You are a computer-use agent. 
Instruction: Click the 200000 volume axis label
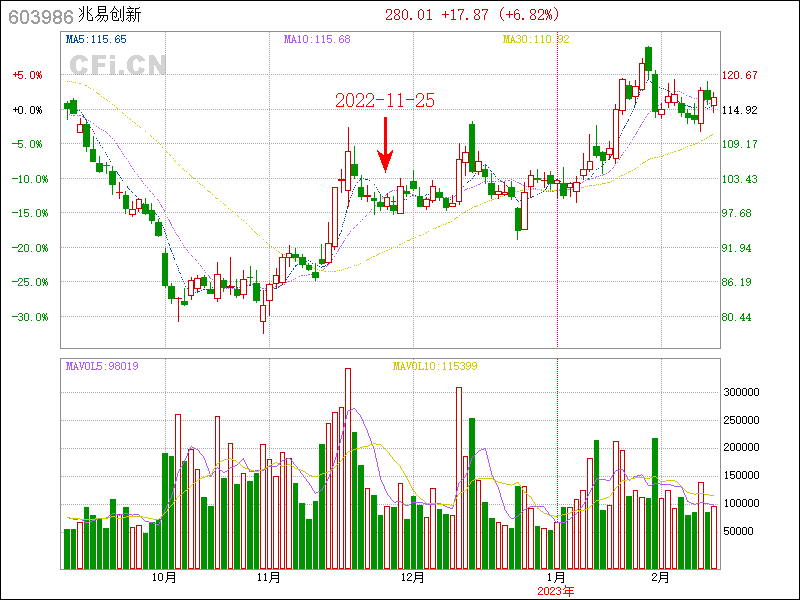741,447
